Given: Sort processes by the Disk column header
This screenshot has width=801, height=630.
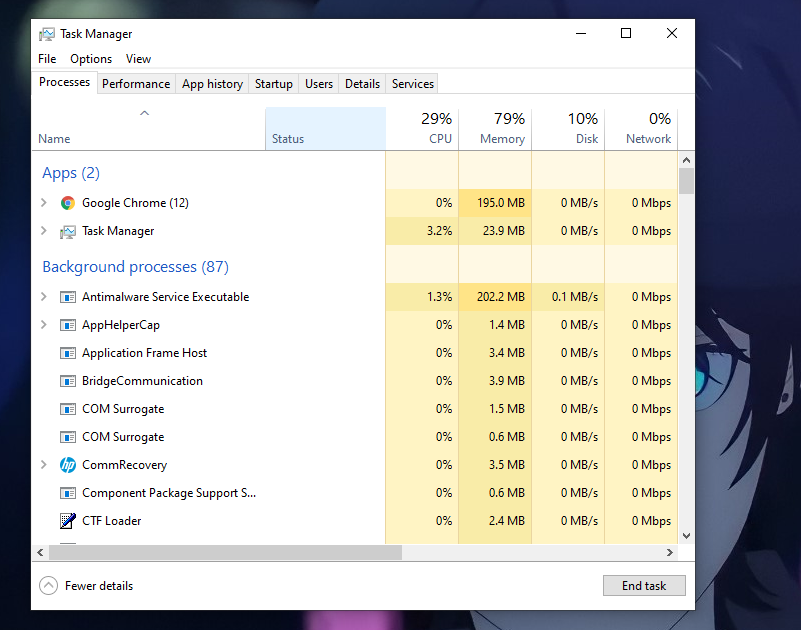Looking at the screenshot, I should [568, 129].
